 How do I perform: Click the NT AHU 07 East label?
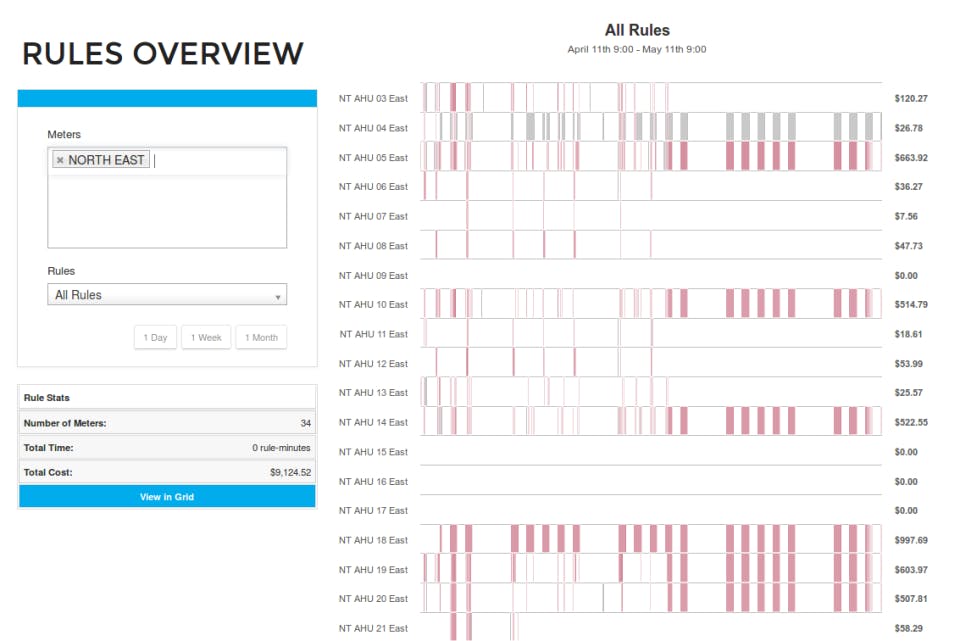[373, 217]
